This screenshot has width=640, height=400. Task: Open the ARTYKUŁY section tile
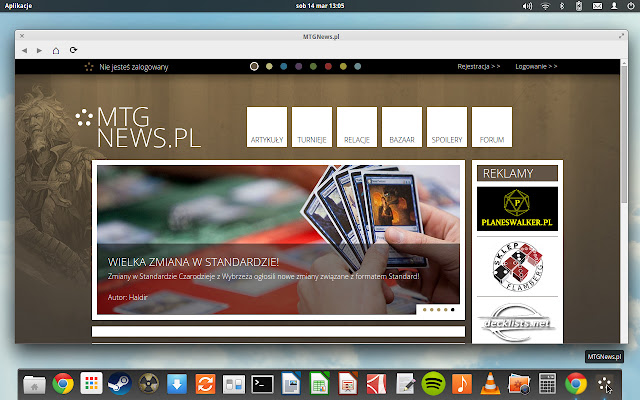coord(267,127)
